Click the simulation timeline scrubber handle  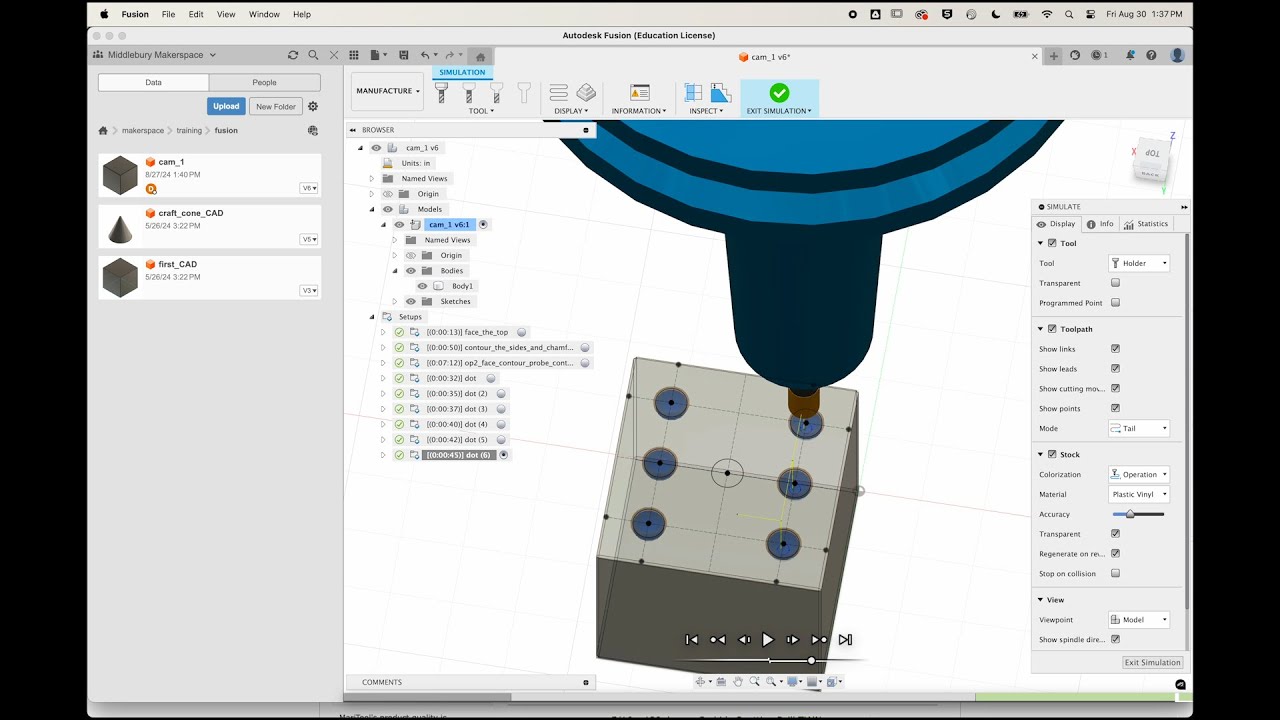pyautogui.click(x=811, y=660)
